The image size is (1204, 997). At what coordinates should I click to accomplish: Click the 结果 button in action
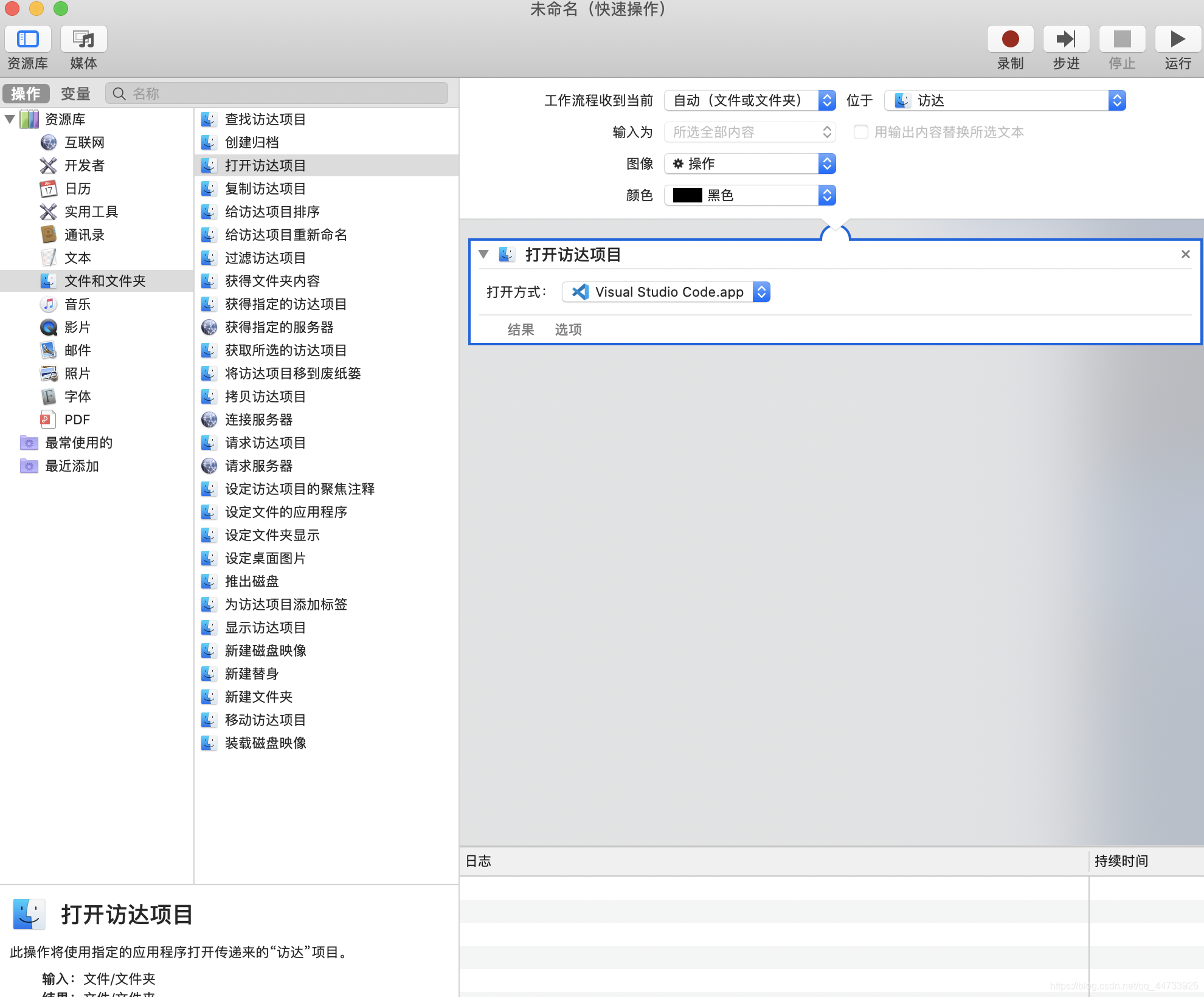point(521,329)
